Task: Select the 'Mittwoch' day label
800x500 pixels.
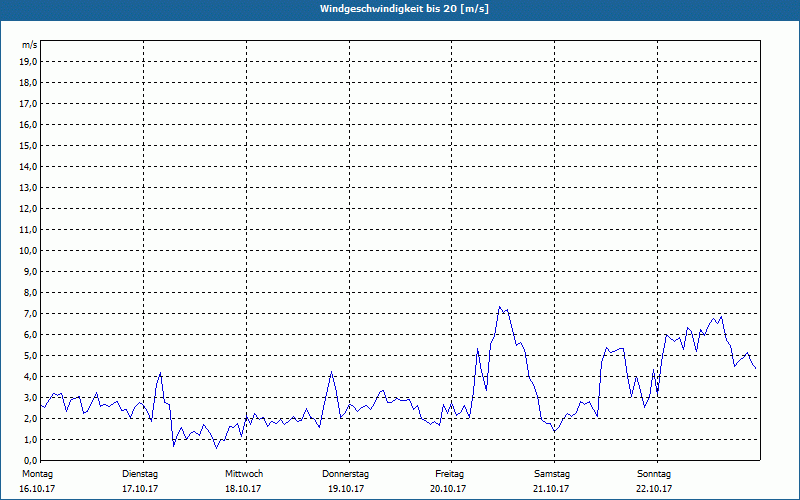Action: click(244, 474)
